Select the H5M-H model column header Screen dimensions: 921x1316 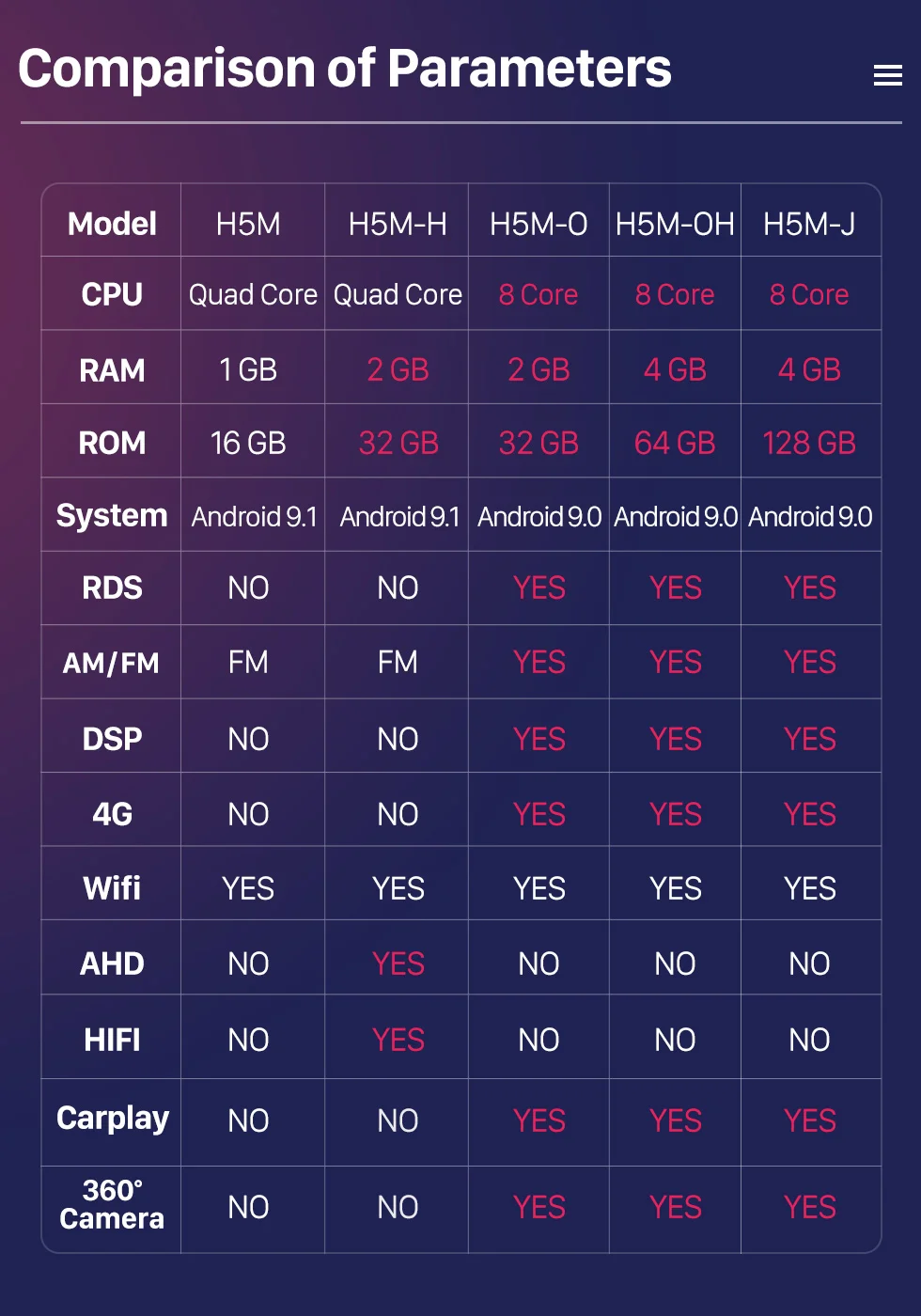398,225
